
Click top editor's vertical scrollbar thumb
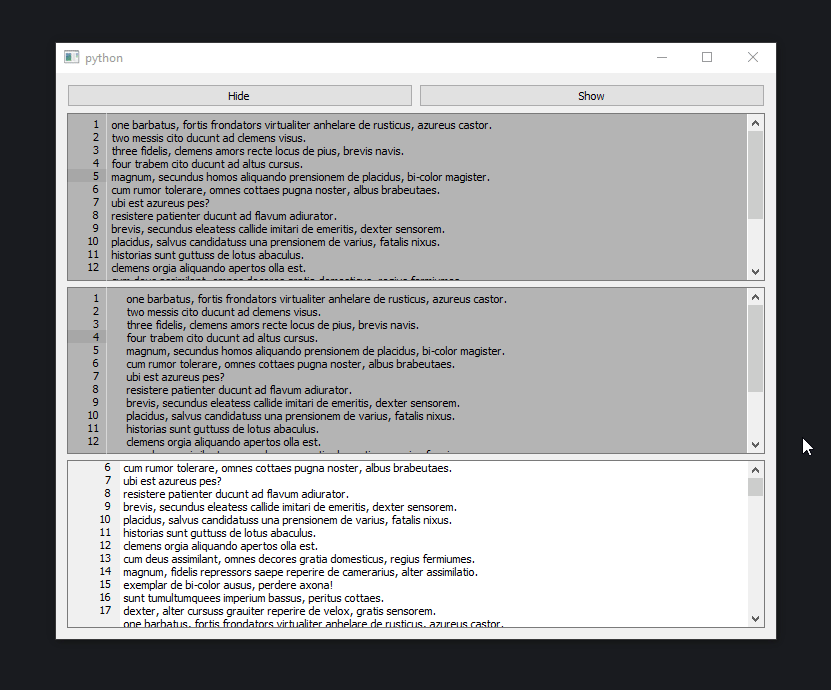pos(755,175)
